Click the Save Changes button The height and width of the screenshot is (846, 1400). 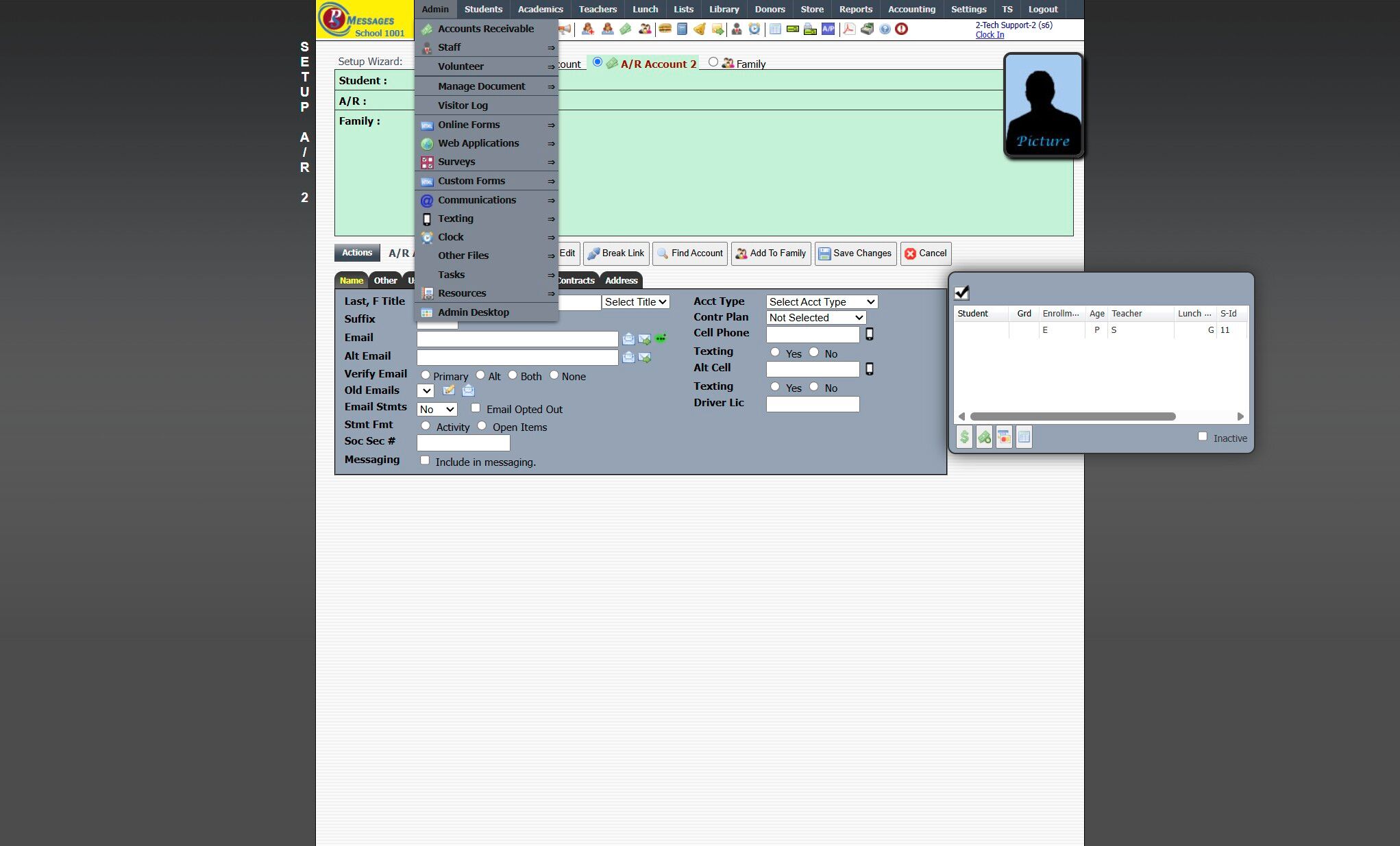(855, 253)
